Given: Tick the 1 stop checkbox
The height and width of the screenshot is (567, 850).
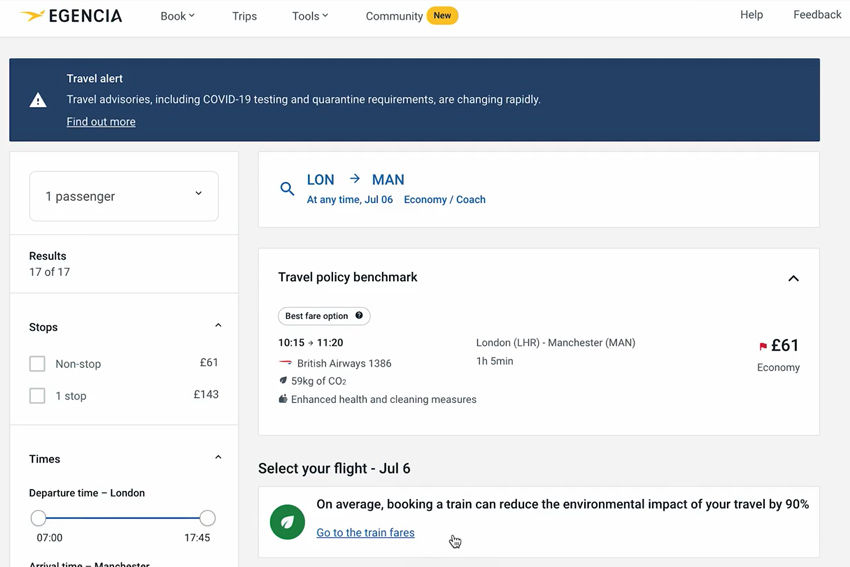Looking at the screenshot, I should [37, 396].
